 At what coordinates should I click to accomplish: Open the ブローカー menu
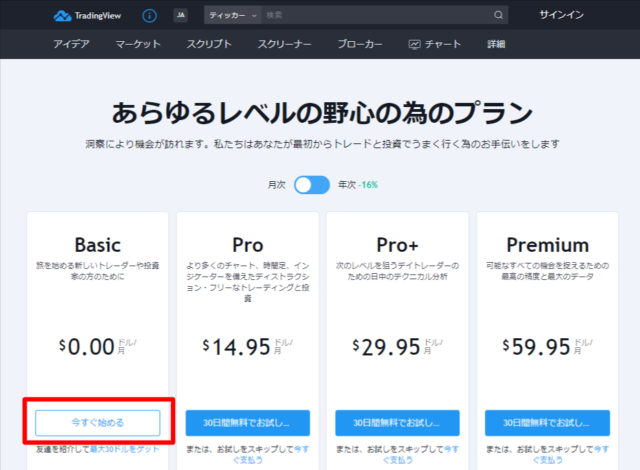click(x=360, y=44)
